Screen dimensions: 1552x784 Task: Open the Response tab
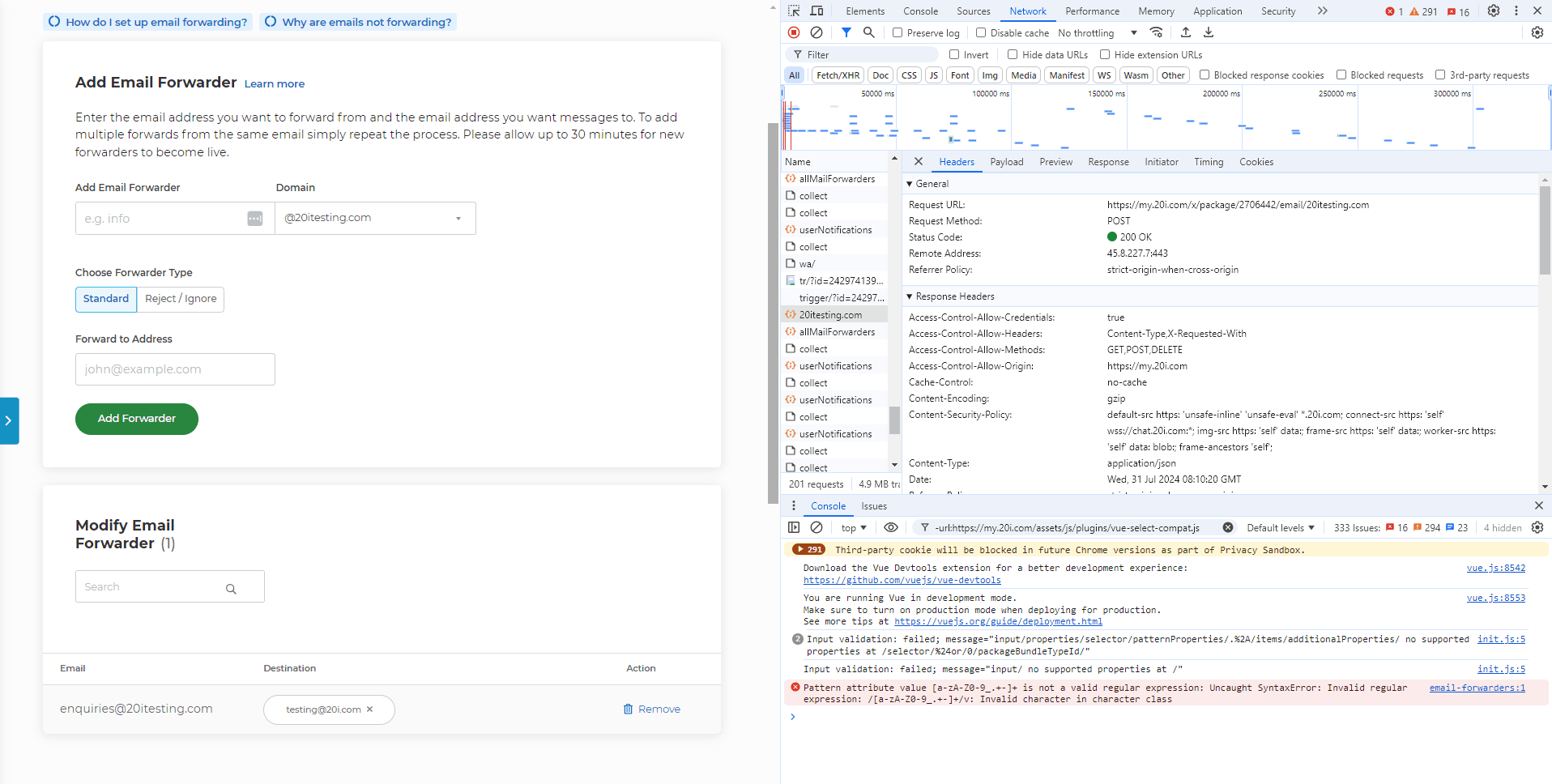1108,162
